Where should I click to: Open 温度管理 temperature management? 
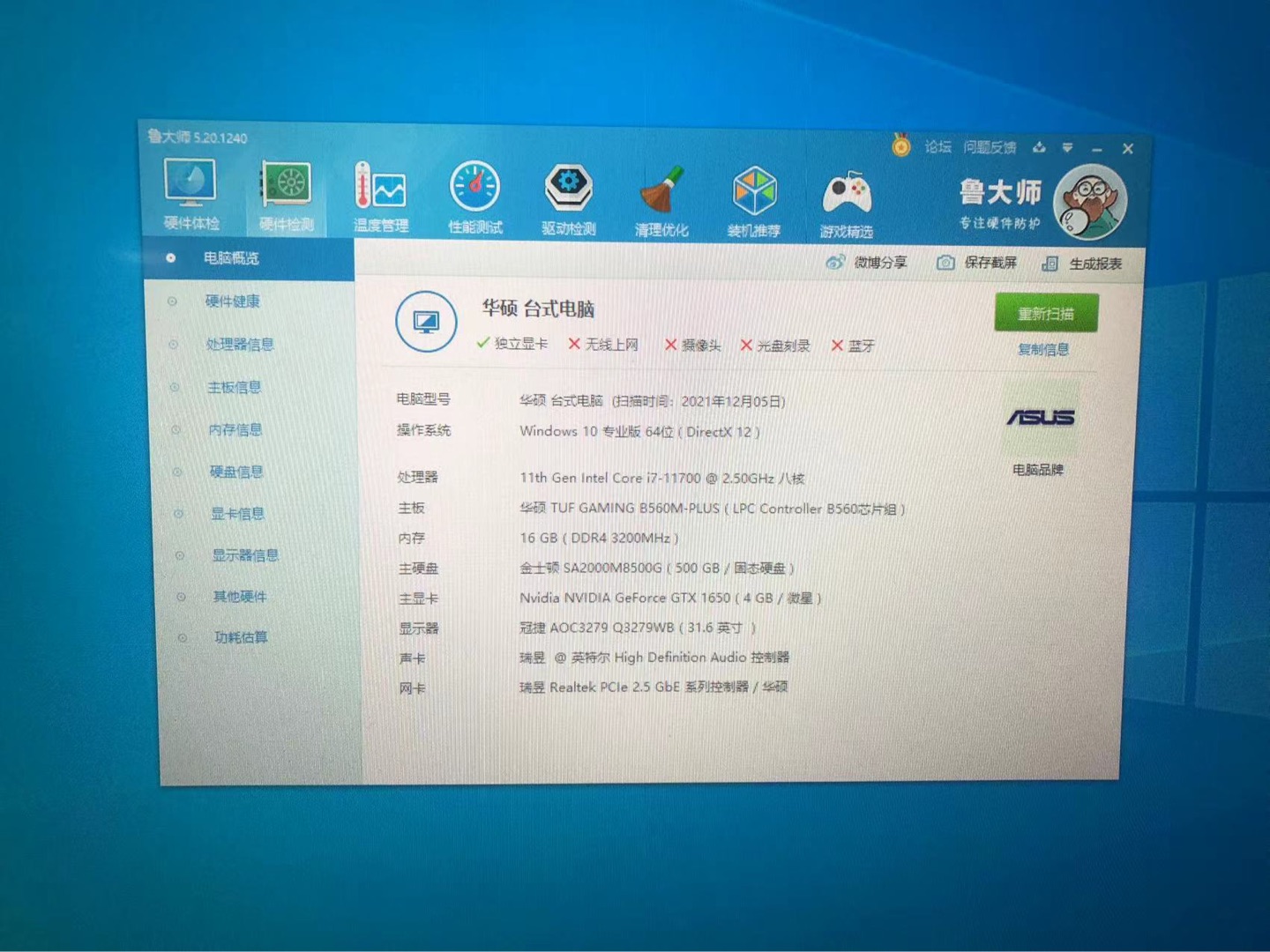pos(380,197)
